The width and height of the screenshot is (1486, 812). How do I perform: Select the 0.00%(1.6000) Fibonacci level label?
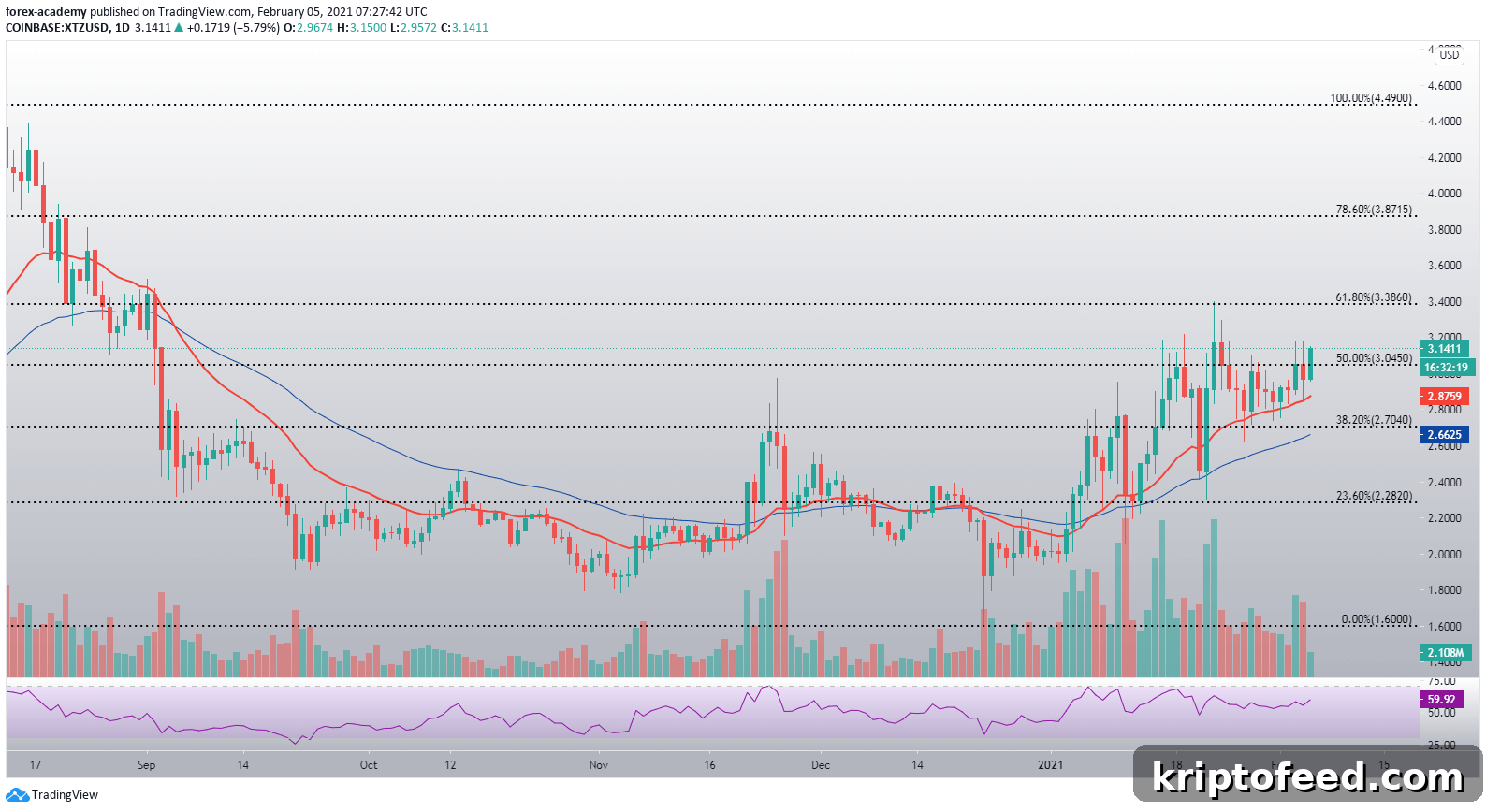[1377, 619]
